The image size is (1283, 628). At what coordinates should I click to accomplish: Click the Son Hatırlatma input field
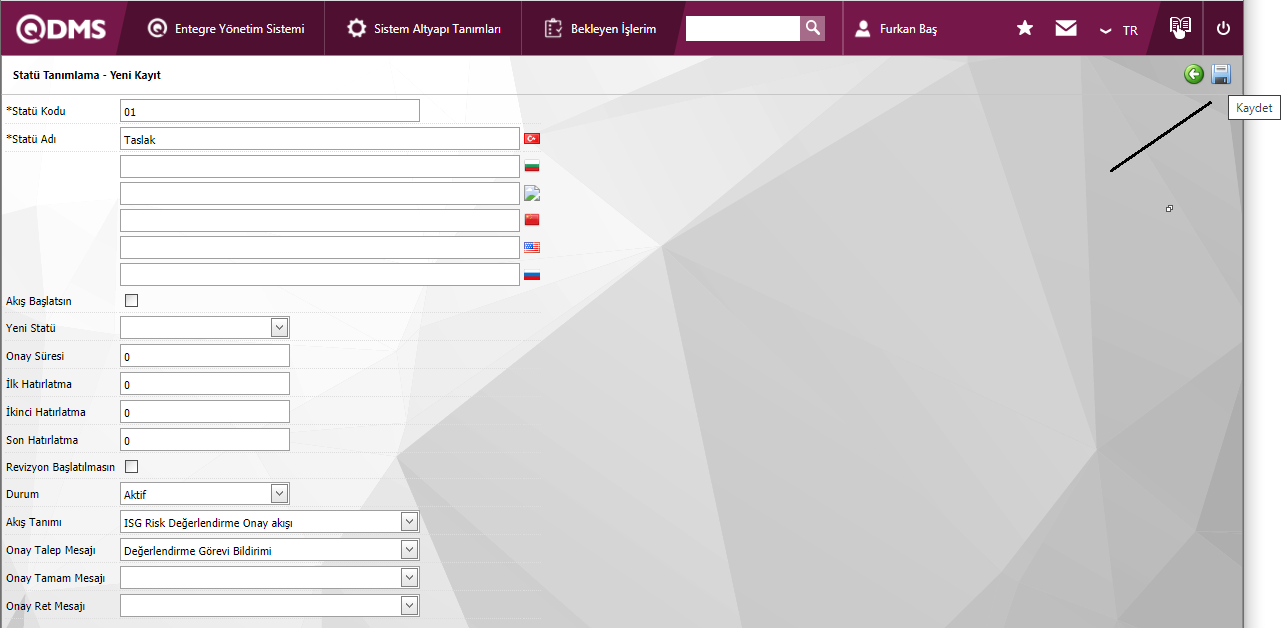[205, 439]
